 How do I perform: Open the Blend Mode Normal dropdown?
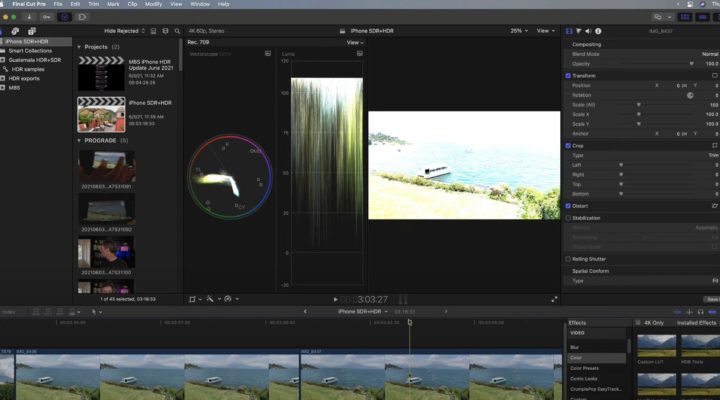tap(710, 54)
